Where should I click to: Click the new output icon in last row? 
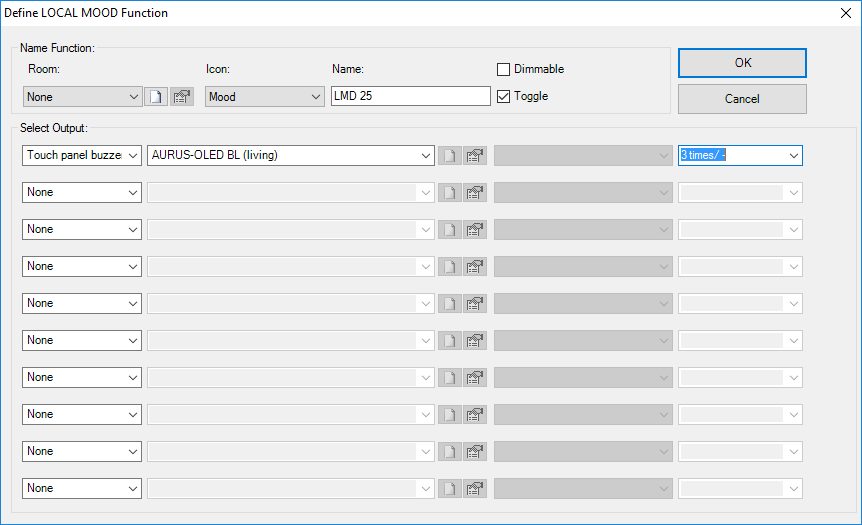click(450, 488)
